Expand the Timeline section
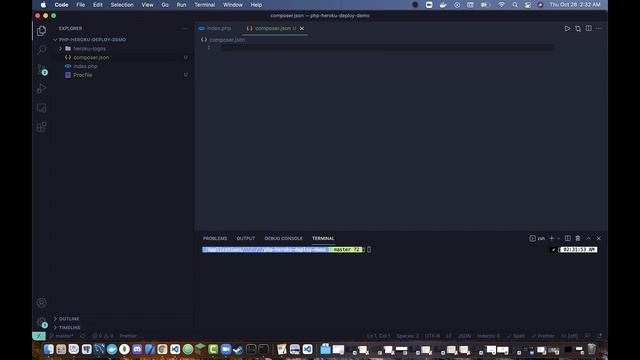This screenshot has width=640, height=360. 69,327
